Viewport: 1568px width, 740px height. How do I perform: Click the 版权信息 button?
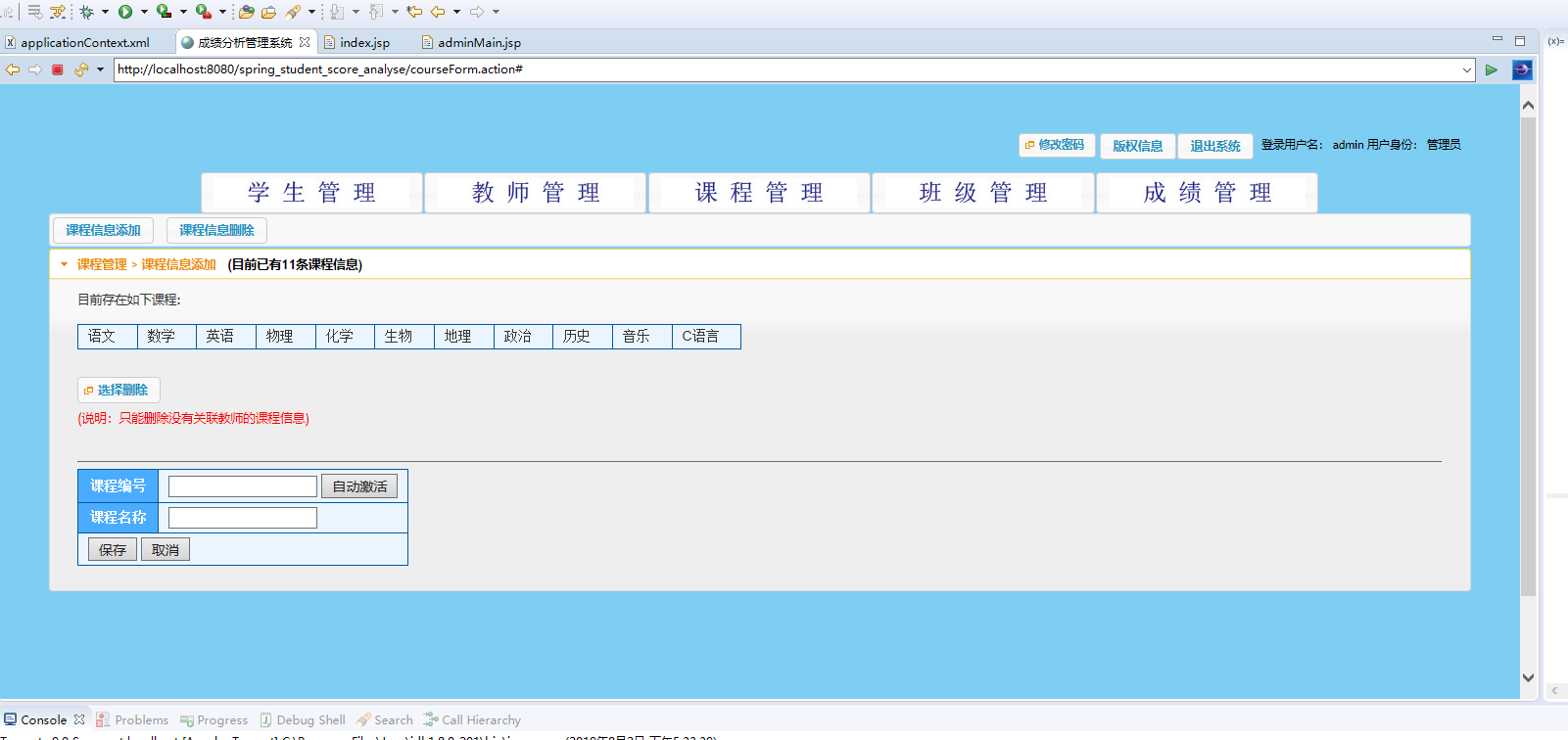(x=1138, y=146)
